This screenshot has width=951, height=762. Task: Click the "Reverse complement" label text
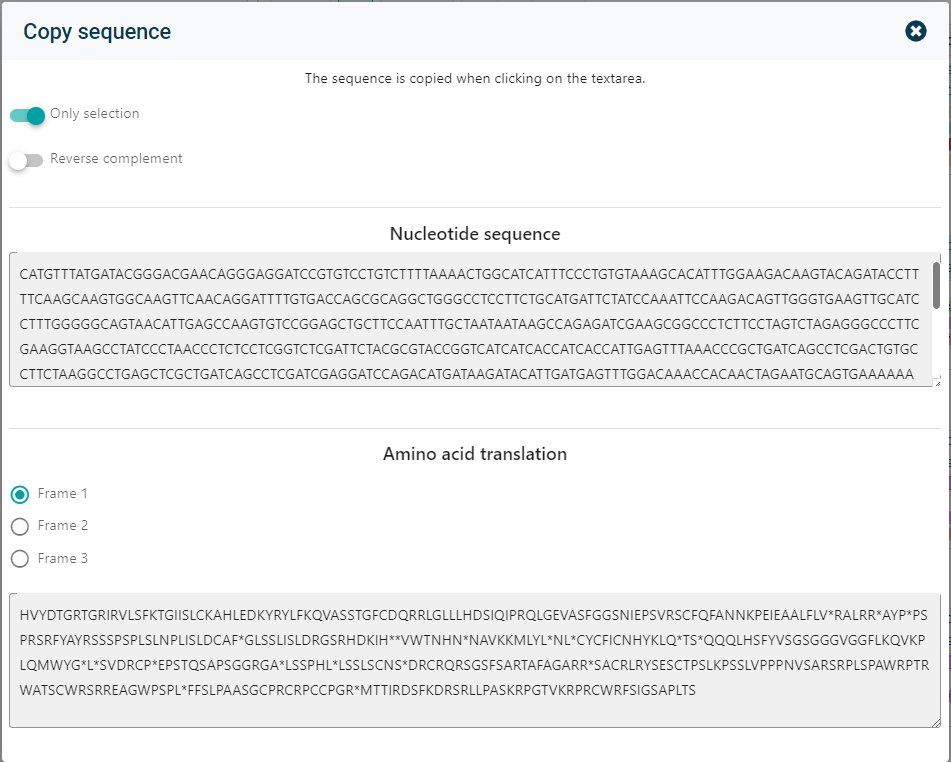point(116,159)
